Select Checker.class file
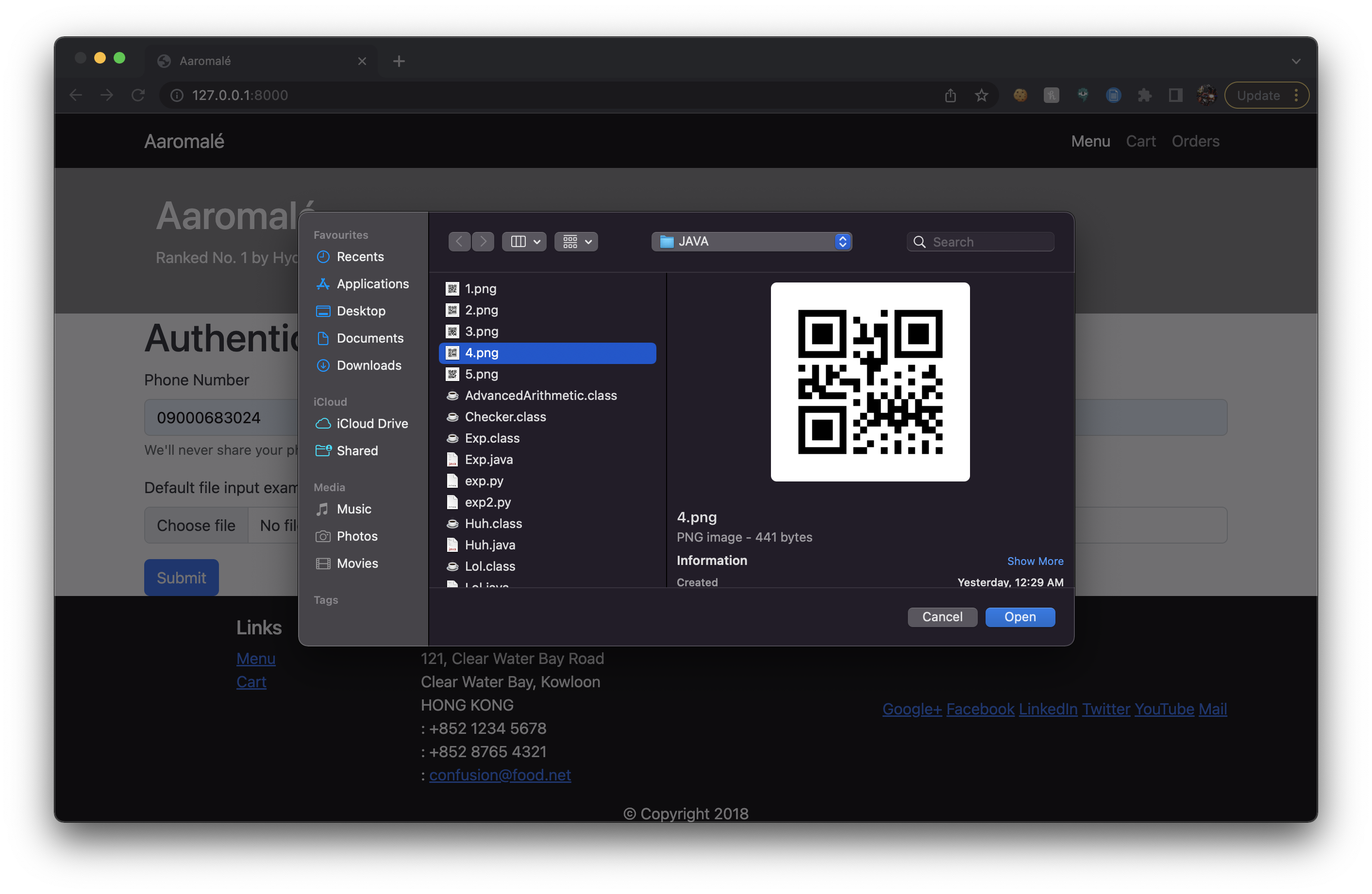This screenshot has height=894, width=1372. [548, 417]
